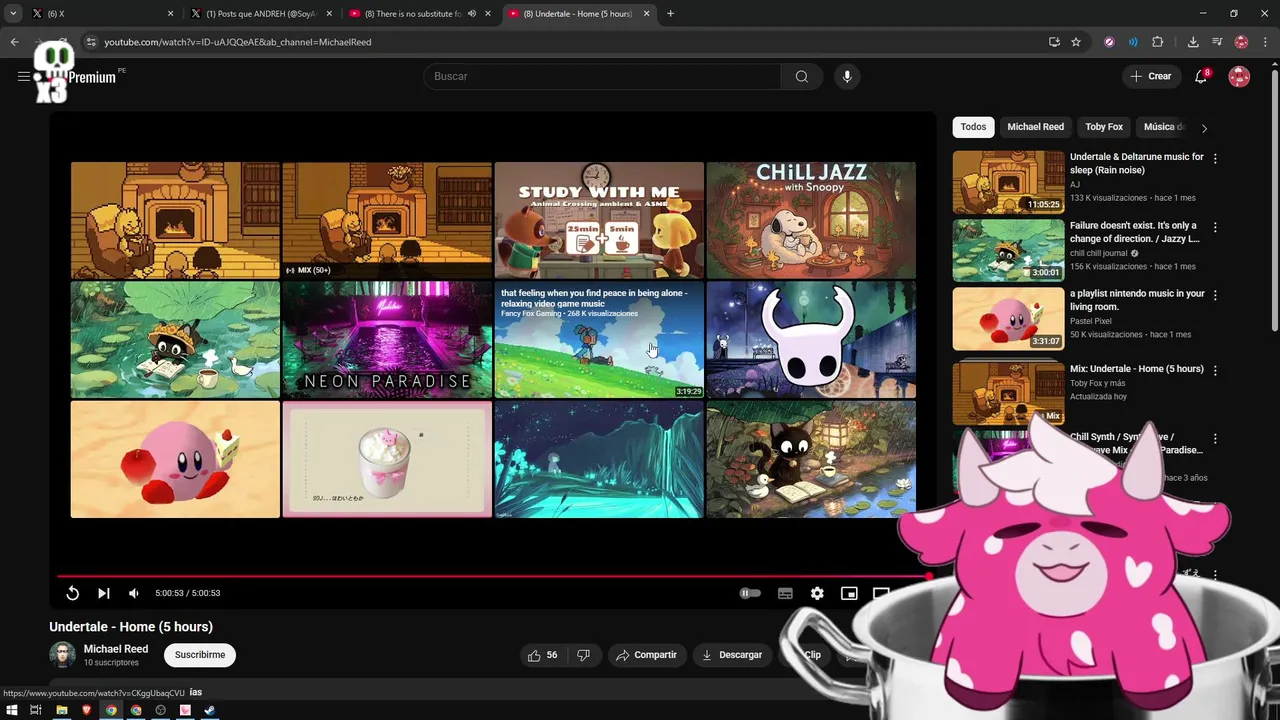Toggle the autoplay switch in player
1280x720 pixels.
[750, 593]
